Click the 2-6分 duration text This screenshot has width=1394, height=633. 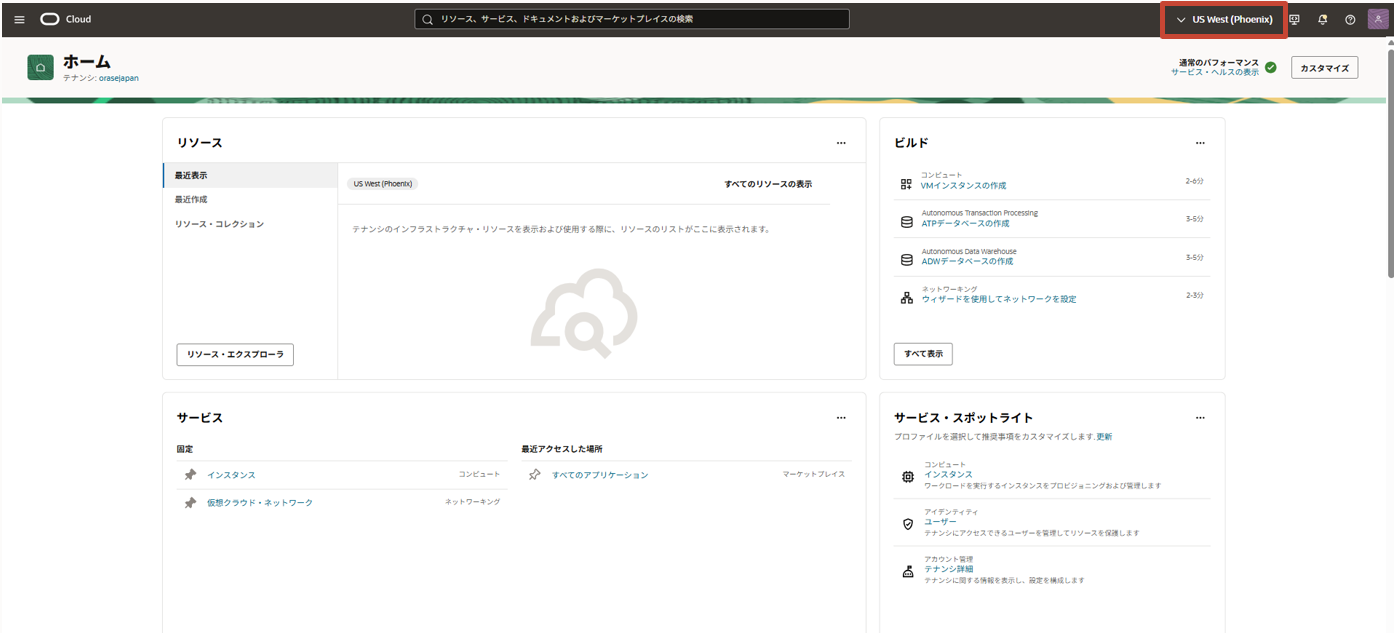(x=1194, y=181)
